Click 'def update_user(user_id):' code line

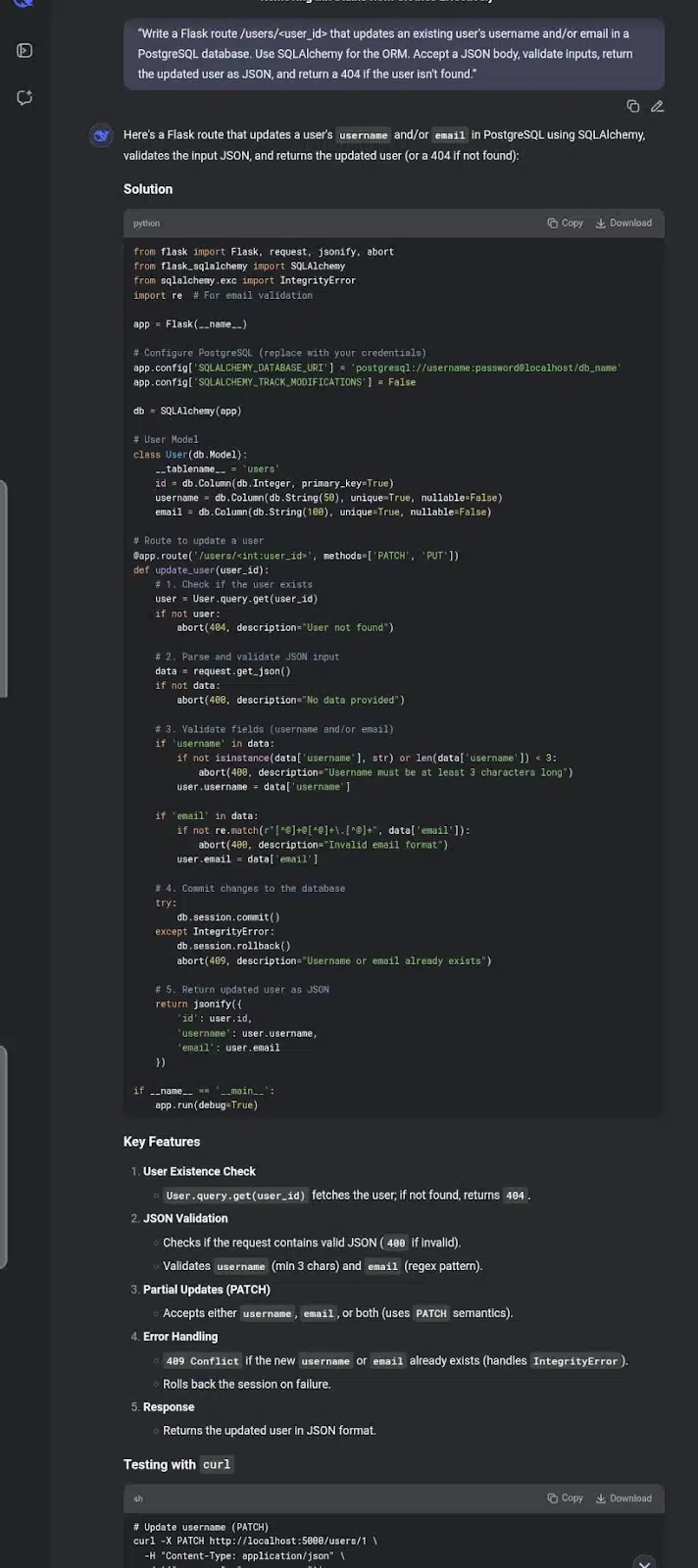[x=201, y=570]
